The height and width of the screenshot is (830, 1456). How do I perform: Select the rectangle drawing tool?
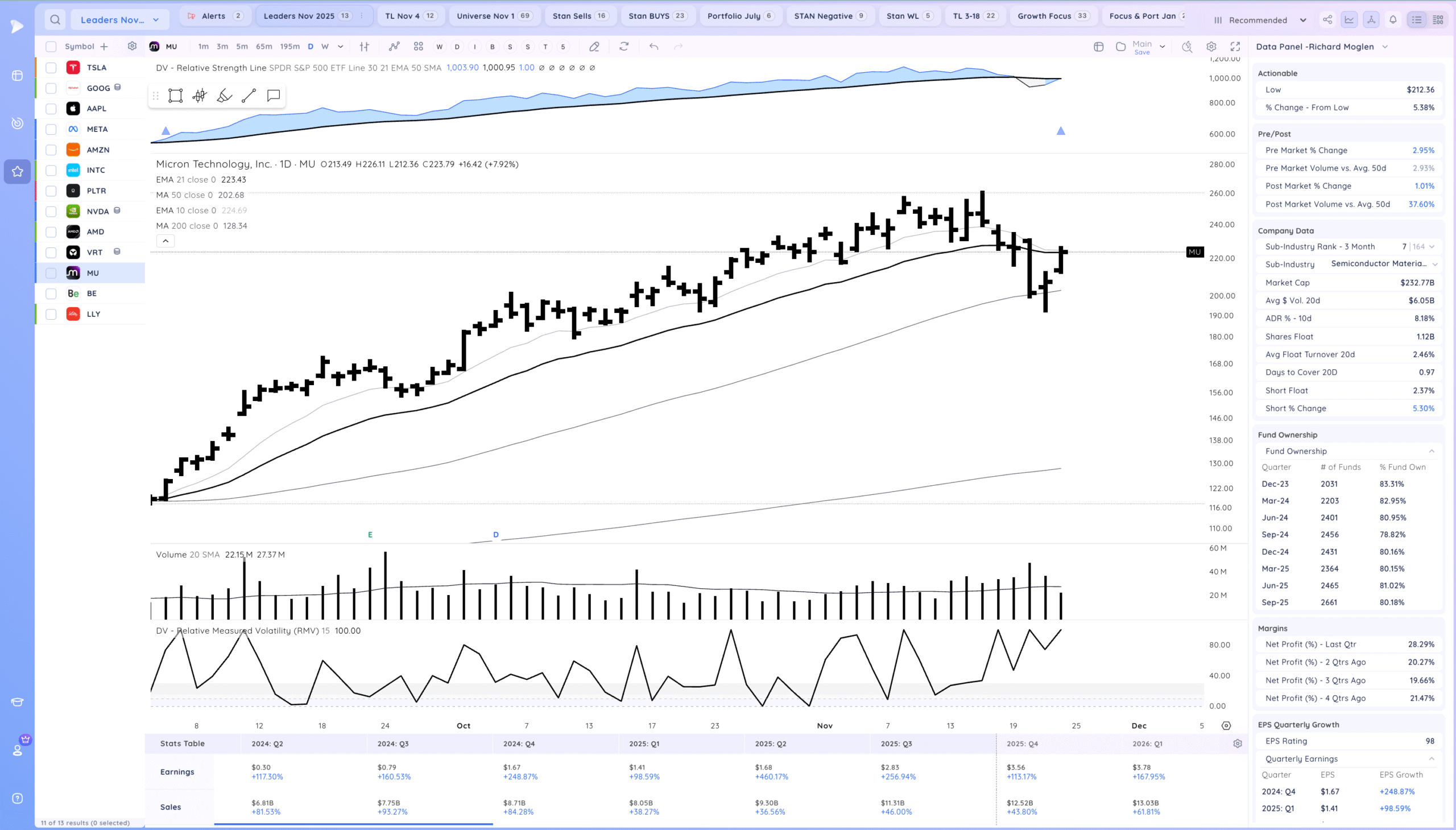(x=176, y=96)
